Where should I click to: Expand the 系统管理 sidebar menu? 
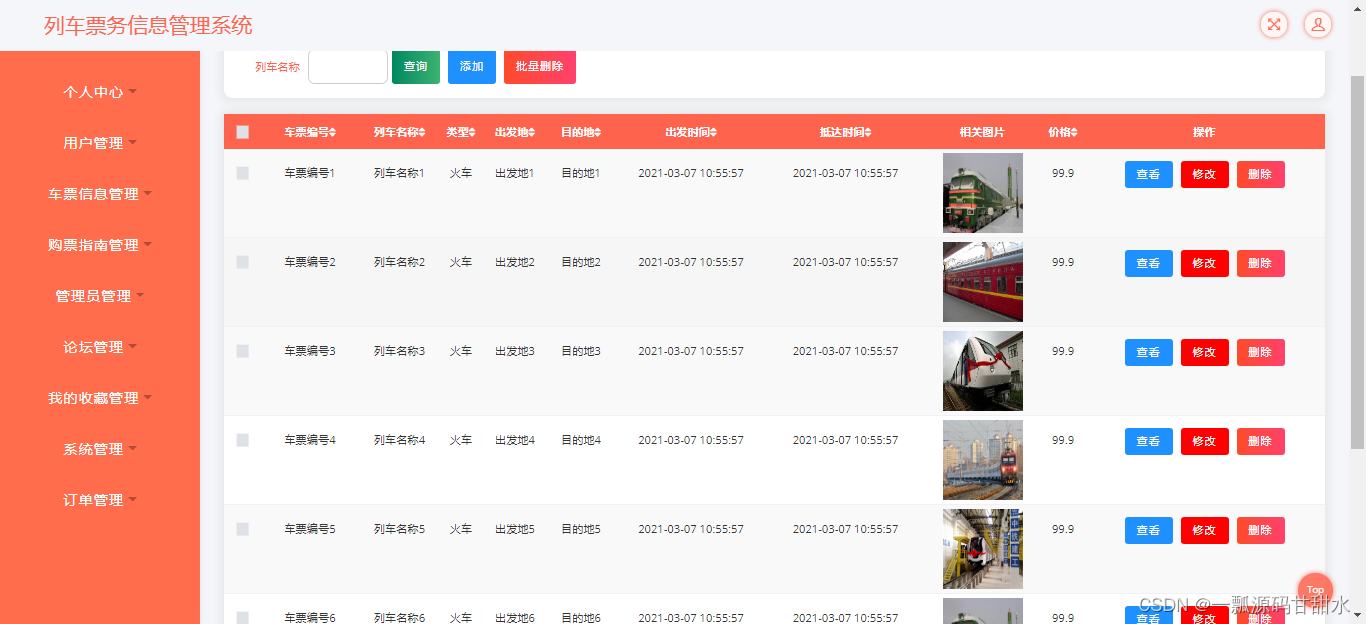[x=100, y=449]
